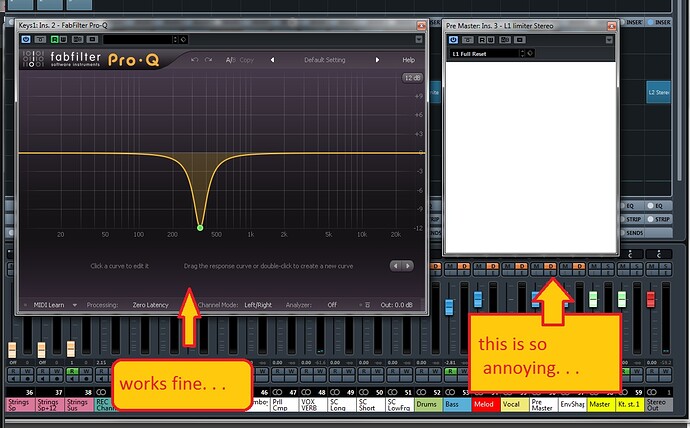Open the L1 window functions dropdown arrow

[x=609, y=40]
